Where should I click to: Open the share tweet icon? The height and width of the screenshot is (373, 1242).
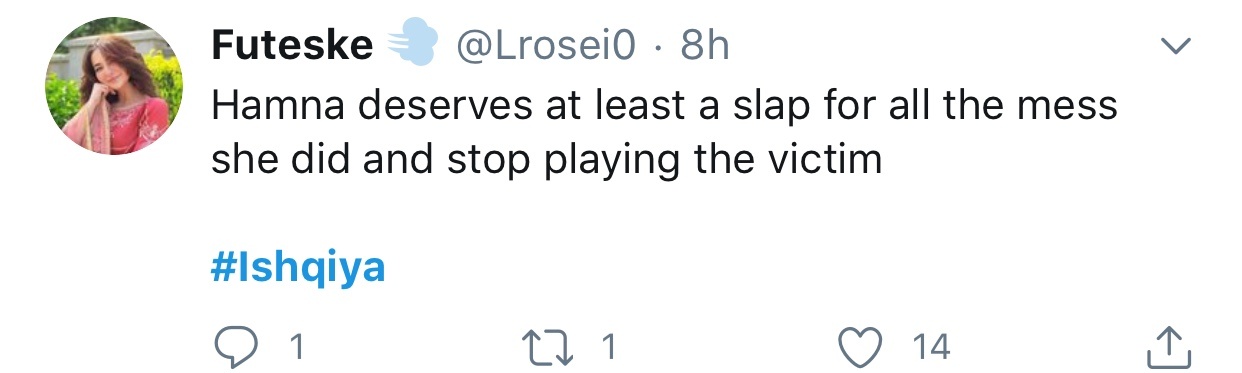coord(1165,346)
